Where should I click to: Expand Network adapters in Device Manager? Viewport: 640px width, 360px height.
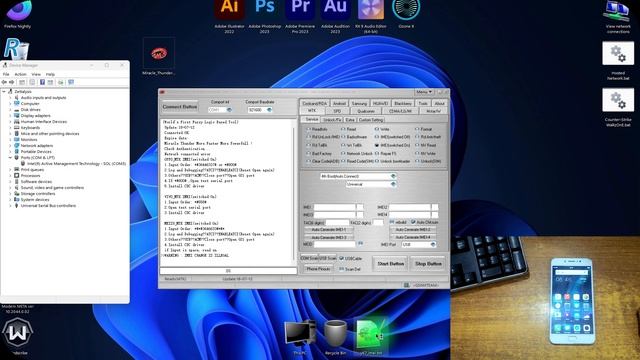point(10,146)
